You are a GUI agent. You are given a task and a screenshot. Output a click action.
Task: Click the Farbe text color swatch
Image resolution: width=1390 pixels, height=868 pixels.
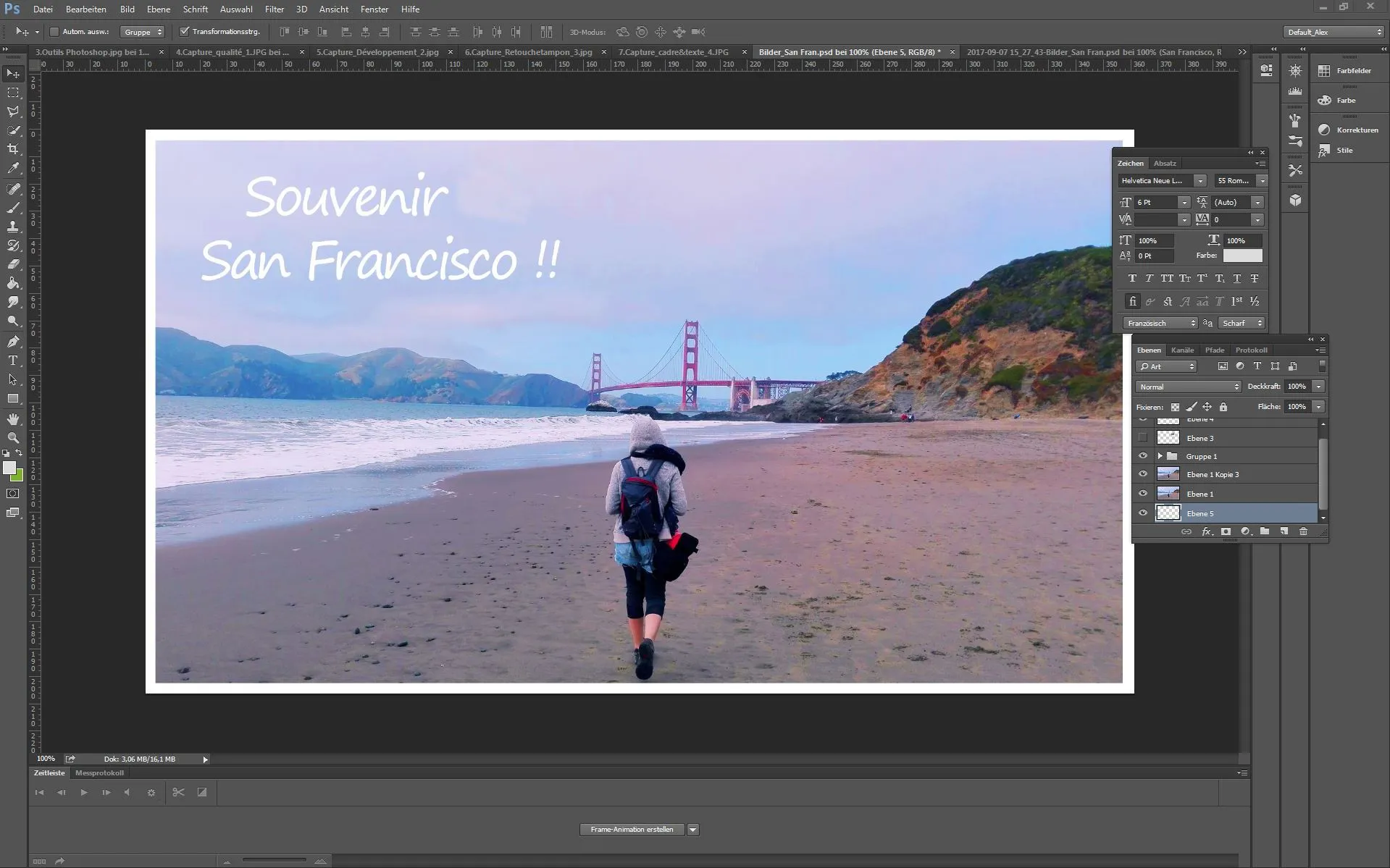[1242, 256]
